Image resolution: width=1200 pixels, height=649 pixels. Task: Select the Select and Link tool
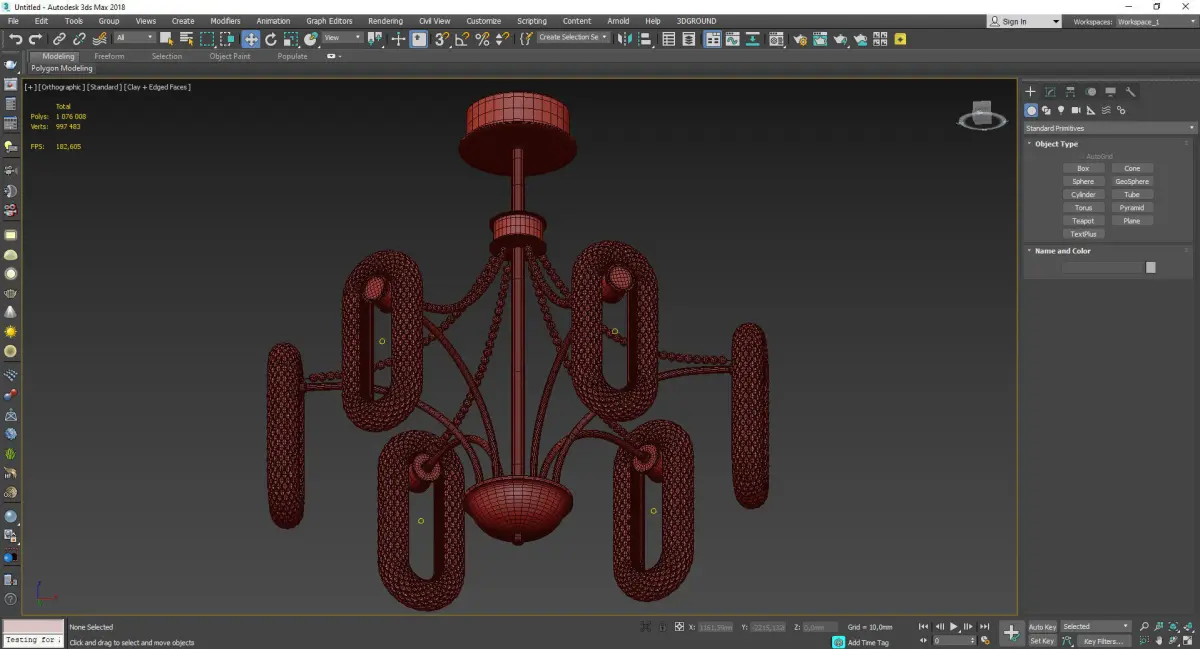click(x=60, y=39)
